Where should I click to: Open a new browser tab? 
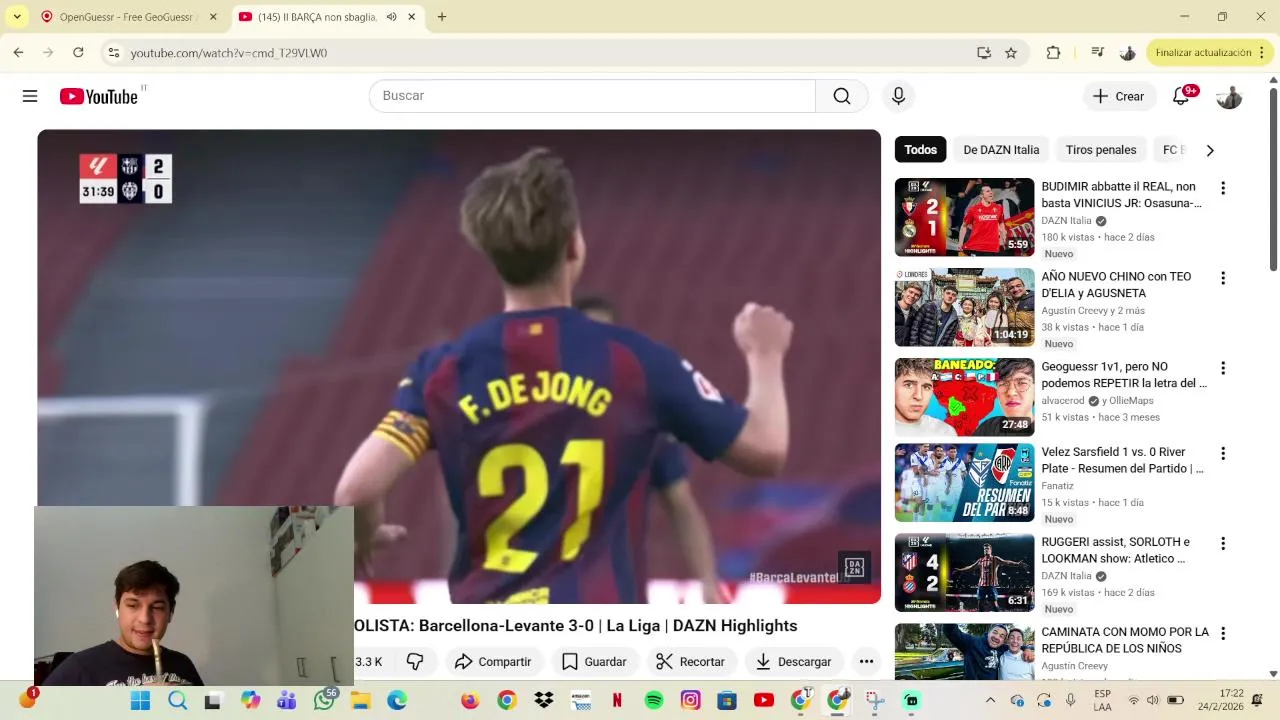[x=442, y=17]
